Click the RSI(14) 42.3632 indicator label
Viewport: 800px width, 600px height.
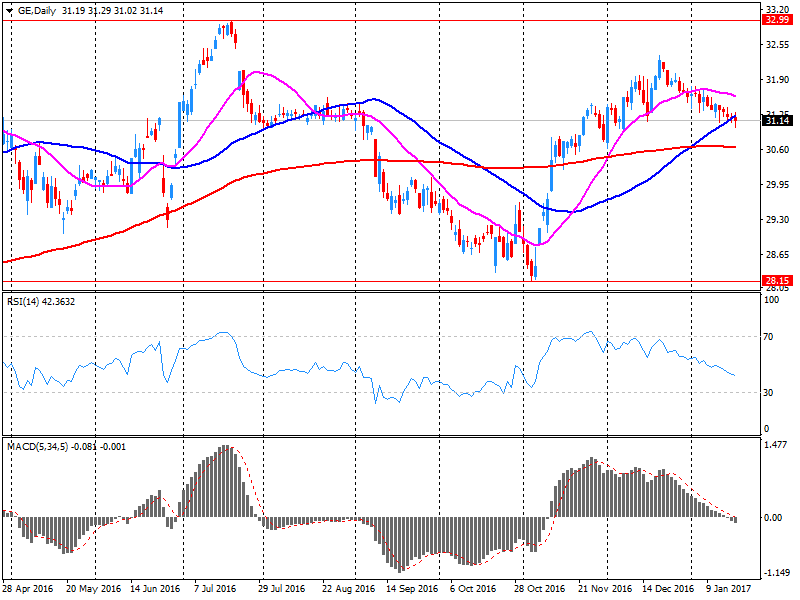41,302
